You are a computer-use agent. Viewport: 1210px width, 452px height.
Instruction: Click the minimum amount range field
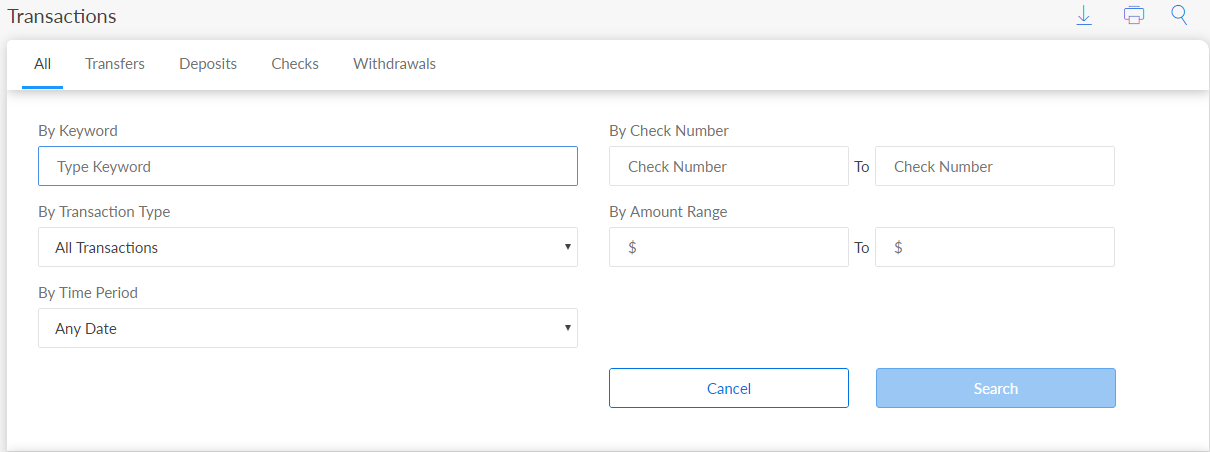(728, 247)
